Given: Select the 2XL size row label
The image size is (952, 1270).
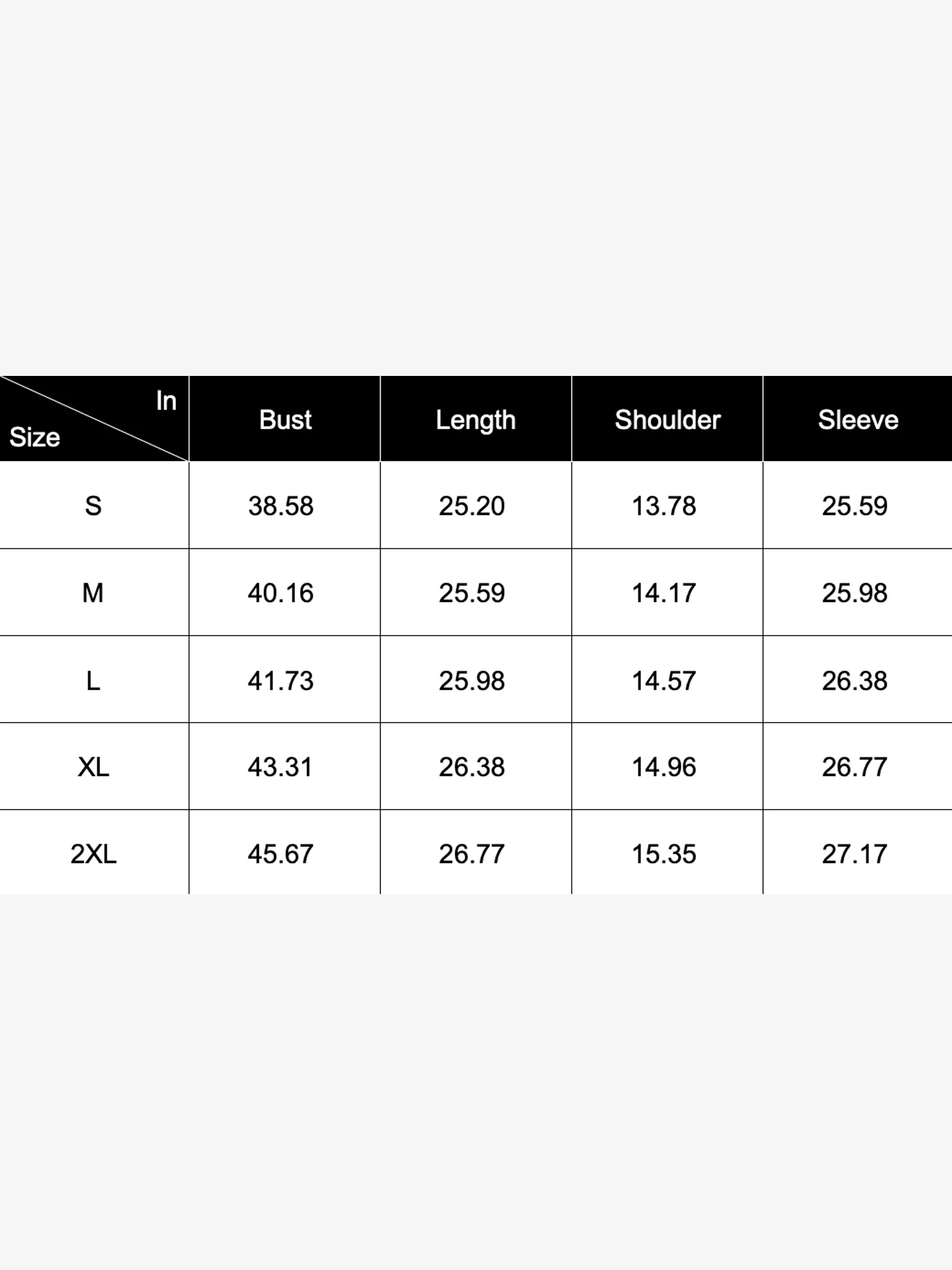Looking at the screenshot, I should click(x=93, y=854).
